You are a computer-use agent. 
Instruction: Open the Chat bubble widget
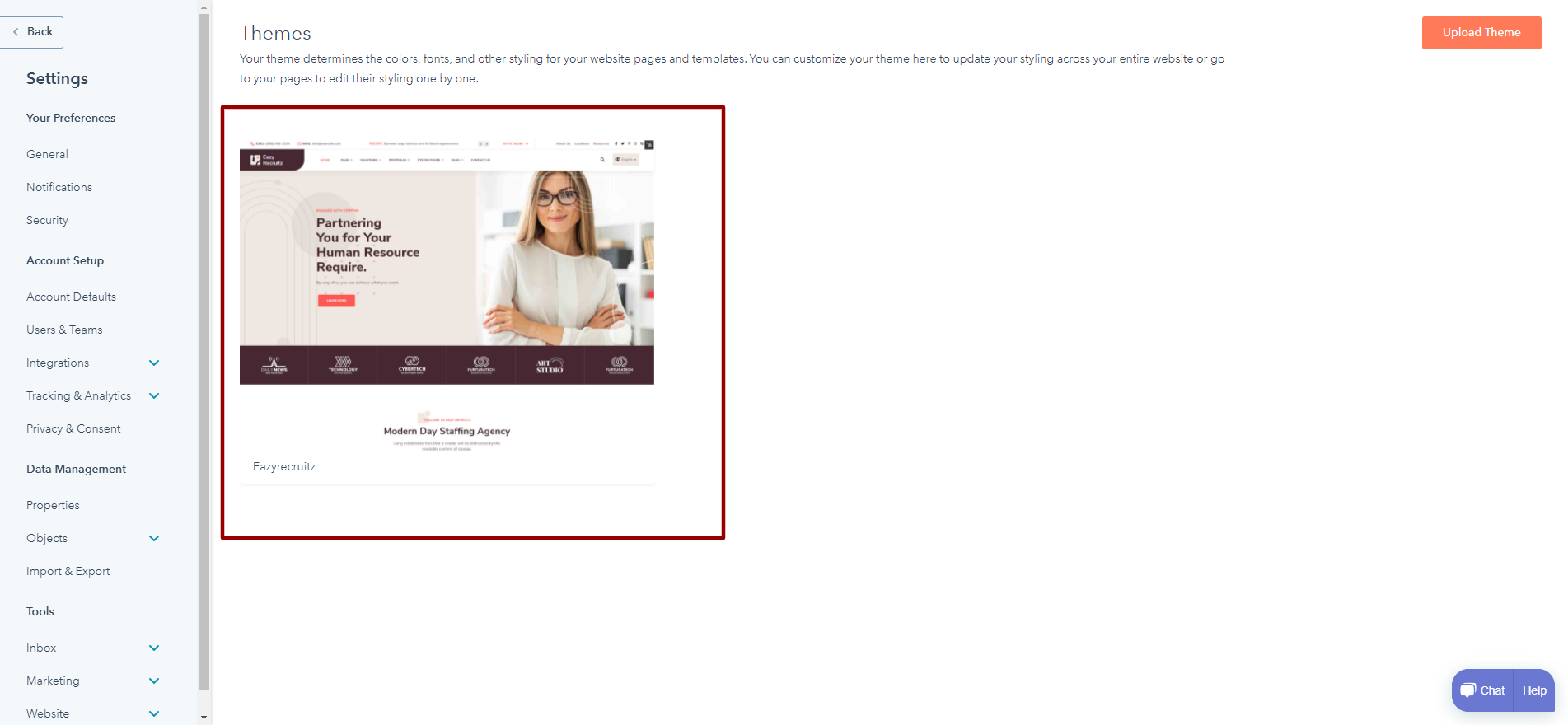tap(1483, 690)
